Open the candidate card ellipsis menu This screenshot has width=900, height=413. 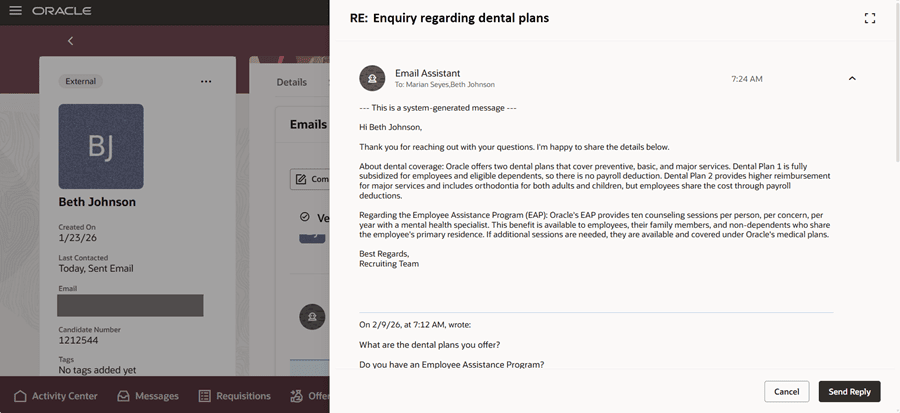[x=206, y=81]
